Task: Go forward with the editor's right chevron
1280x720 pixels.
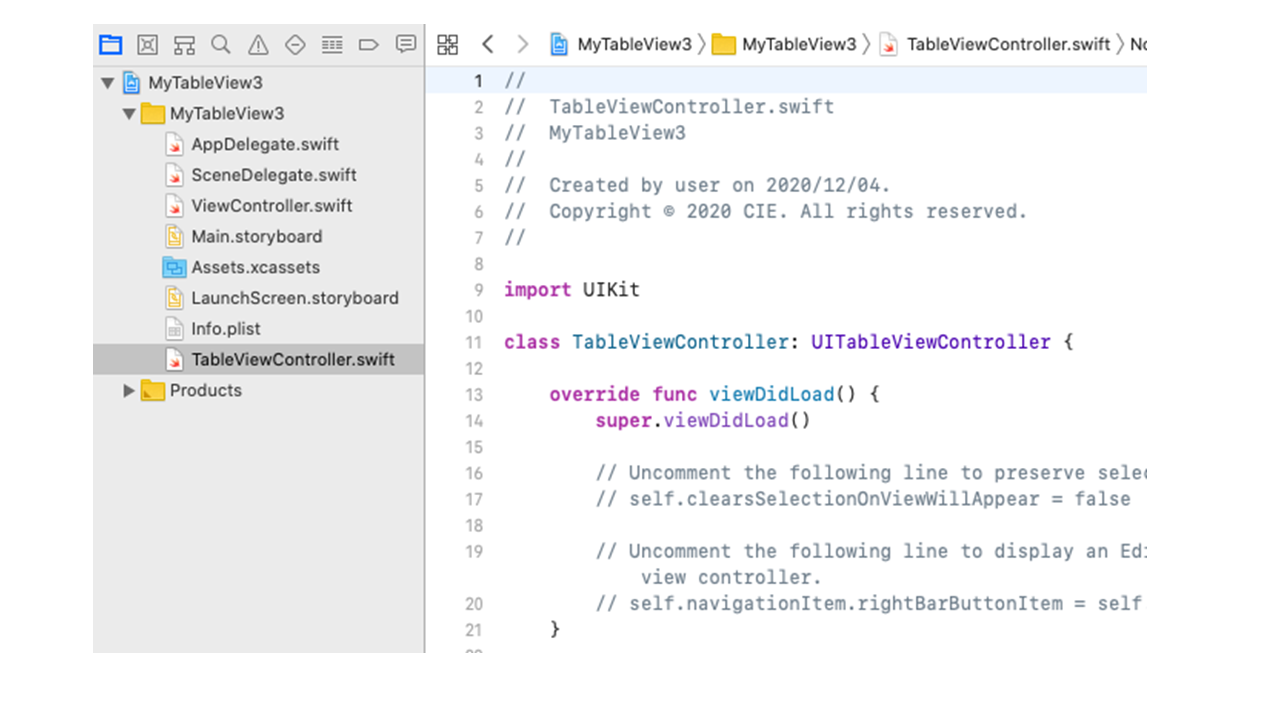Action: click(x=522, y=44)
